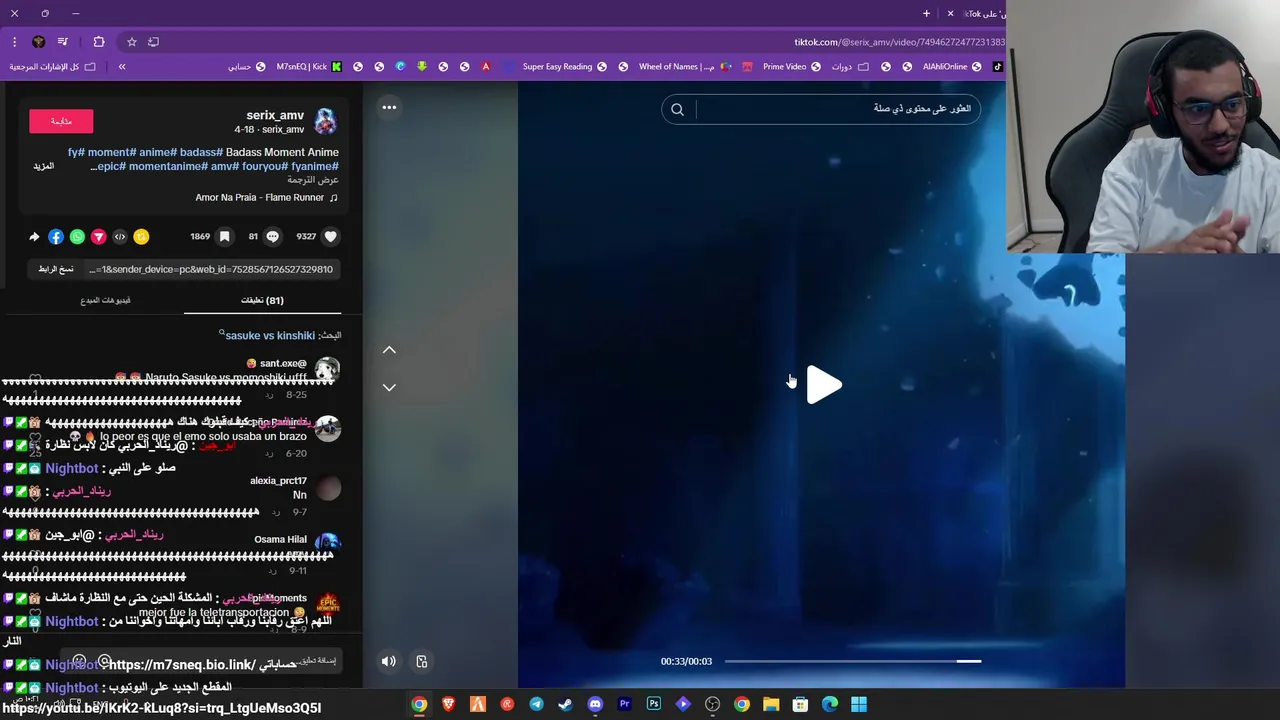Open Telegram from the taskbar

point(537,704)
